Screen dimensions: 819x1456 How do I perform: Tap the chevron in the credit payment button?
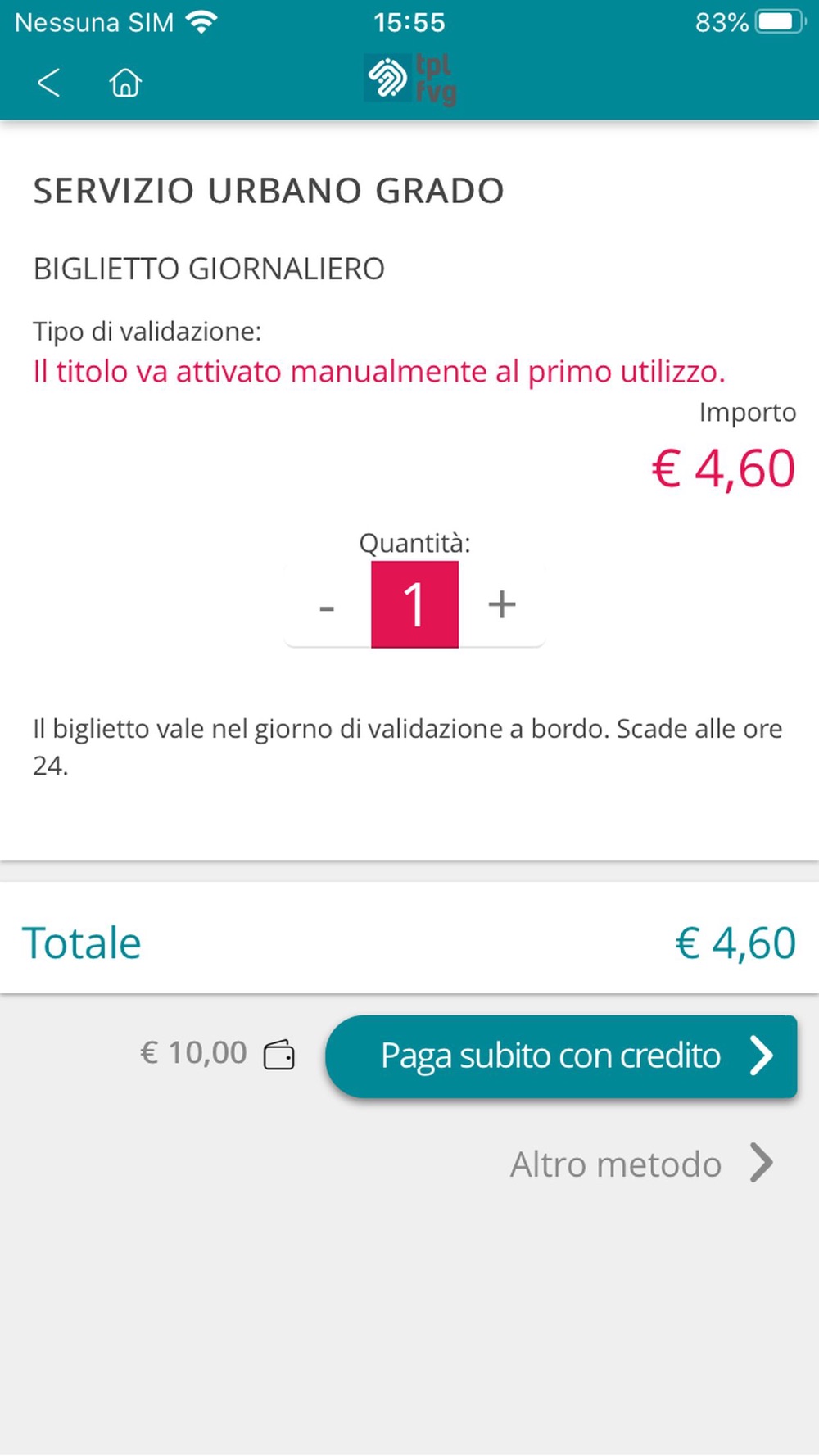pos(762,1056)
